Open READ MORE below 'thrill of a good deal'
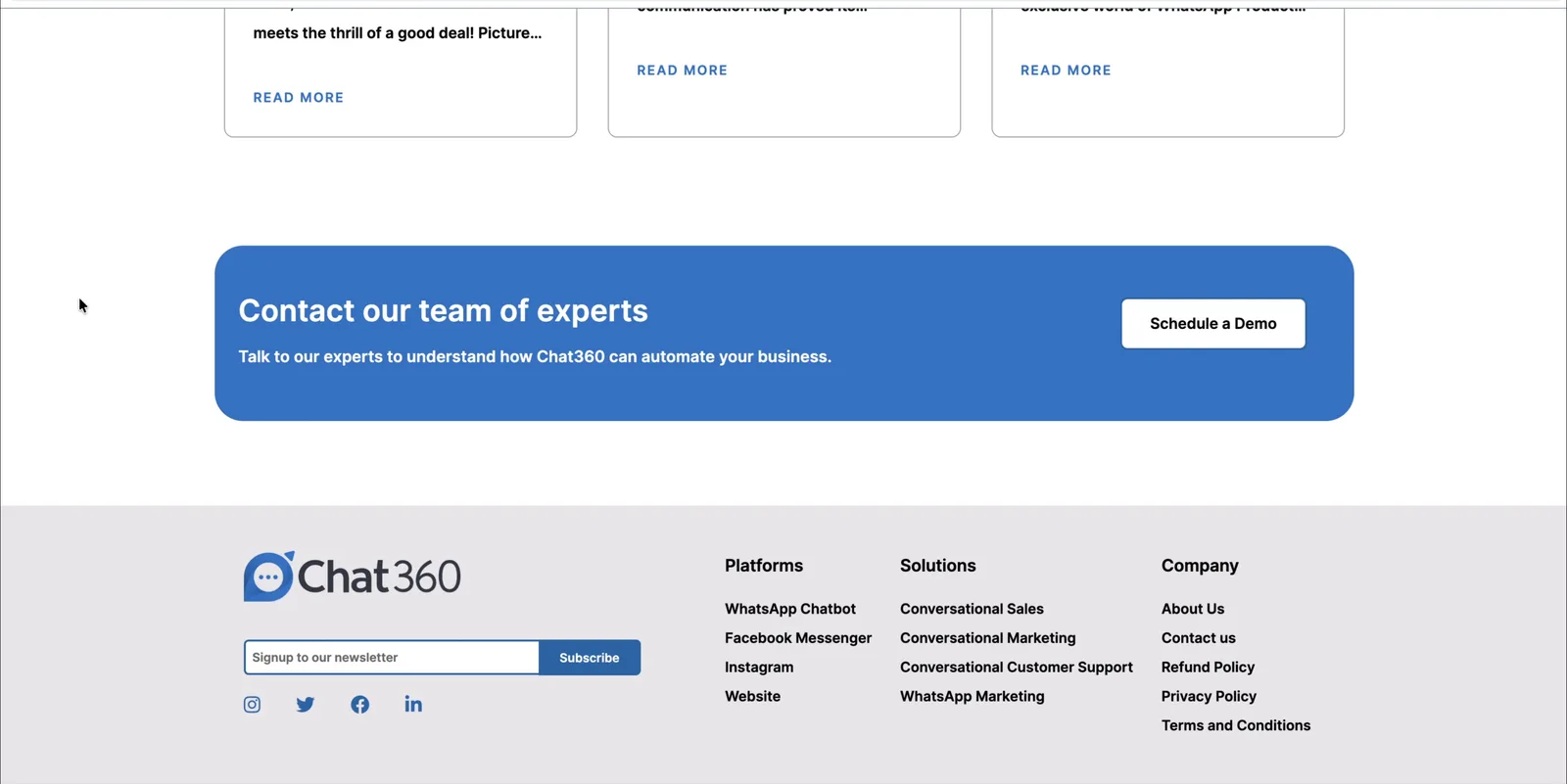Screen dimensions: 1567x784 click(299, 98)
